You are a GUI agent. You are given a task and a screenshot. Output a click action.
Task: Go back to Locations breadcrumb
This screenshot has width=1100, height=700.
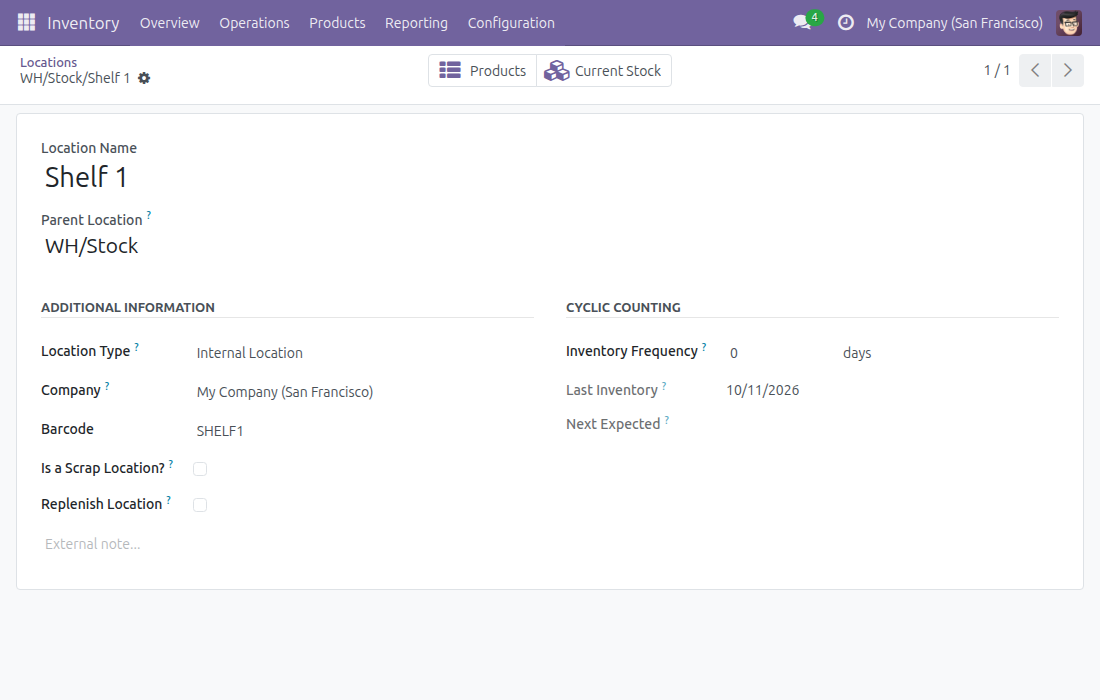48,62
